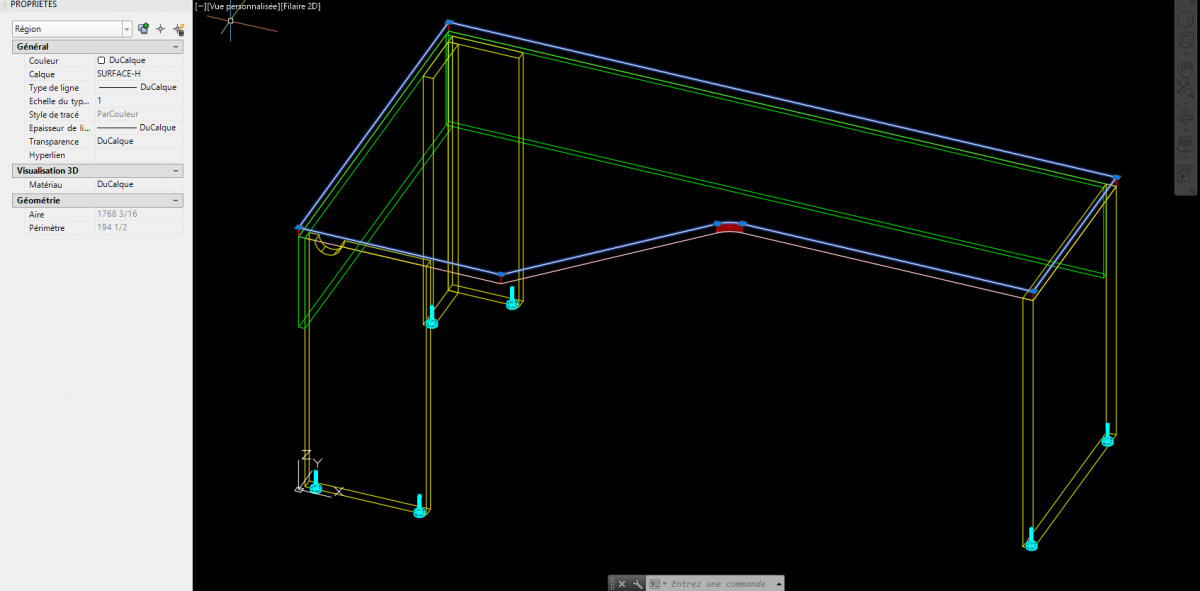Open the Vue personnalisée view menu

tap(241, 6)
